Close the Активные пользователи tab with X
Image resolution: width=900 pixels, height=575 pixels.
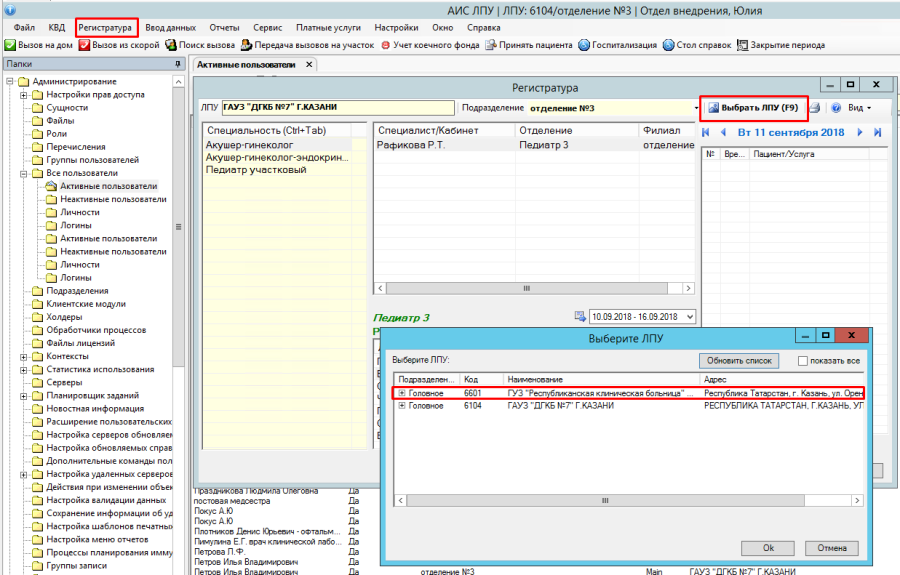(309, 64)
